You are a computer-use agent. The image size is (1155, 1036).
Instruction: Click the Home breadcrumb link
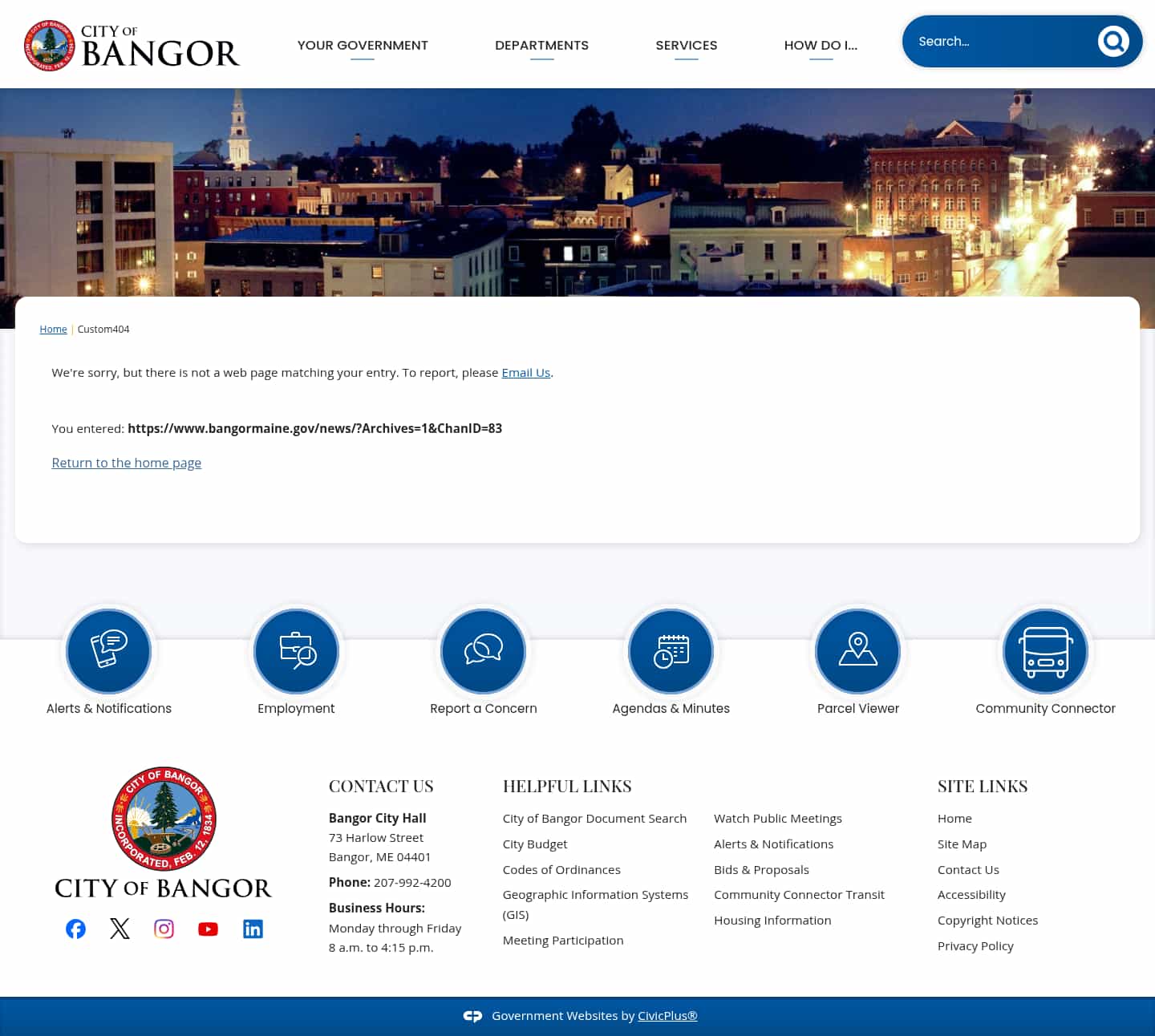(x=53, y=329)
